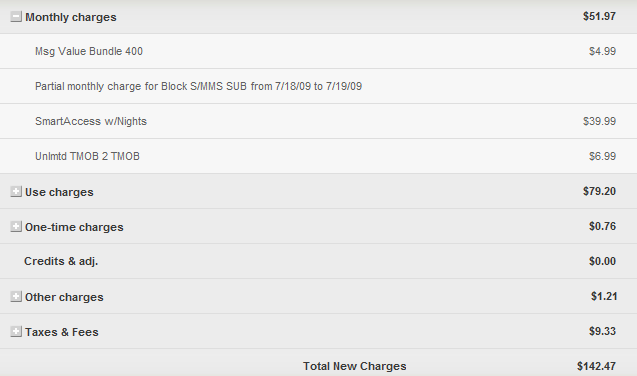The height and width of the screenshot is (376, 637).
Task: Click the Monthly charges heading
Action: pos(71,17)
